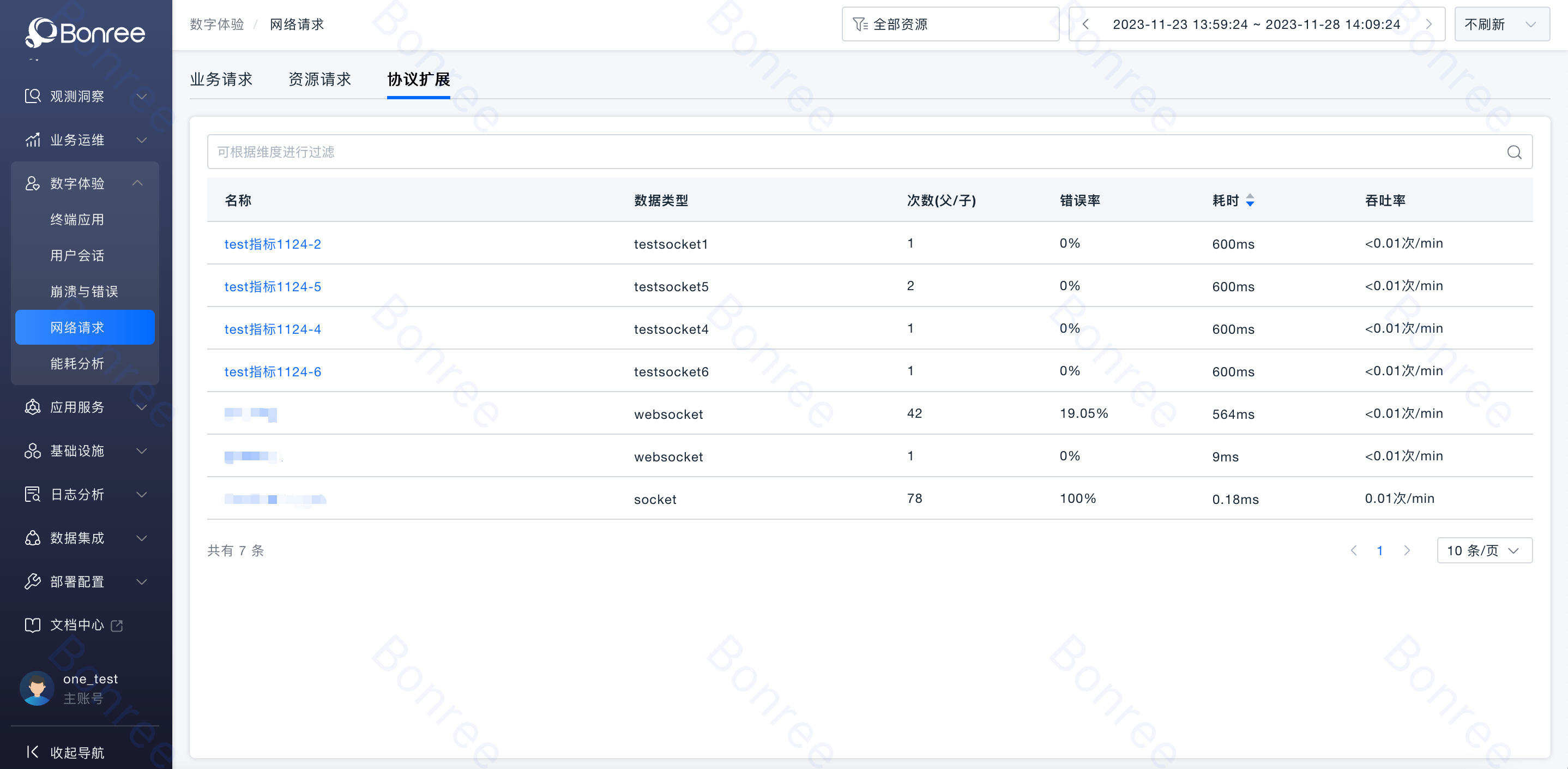This screenshot has height=769, width=1568.
Task: Go to previous time range arrow
Action: pos(1085,25)
